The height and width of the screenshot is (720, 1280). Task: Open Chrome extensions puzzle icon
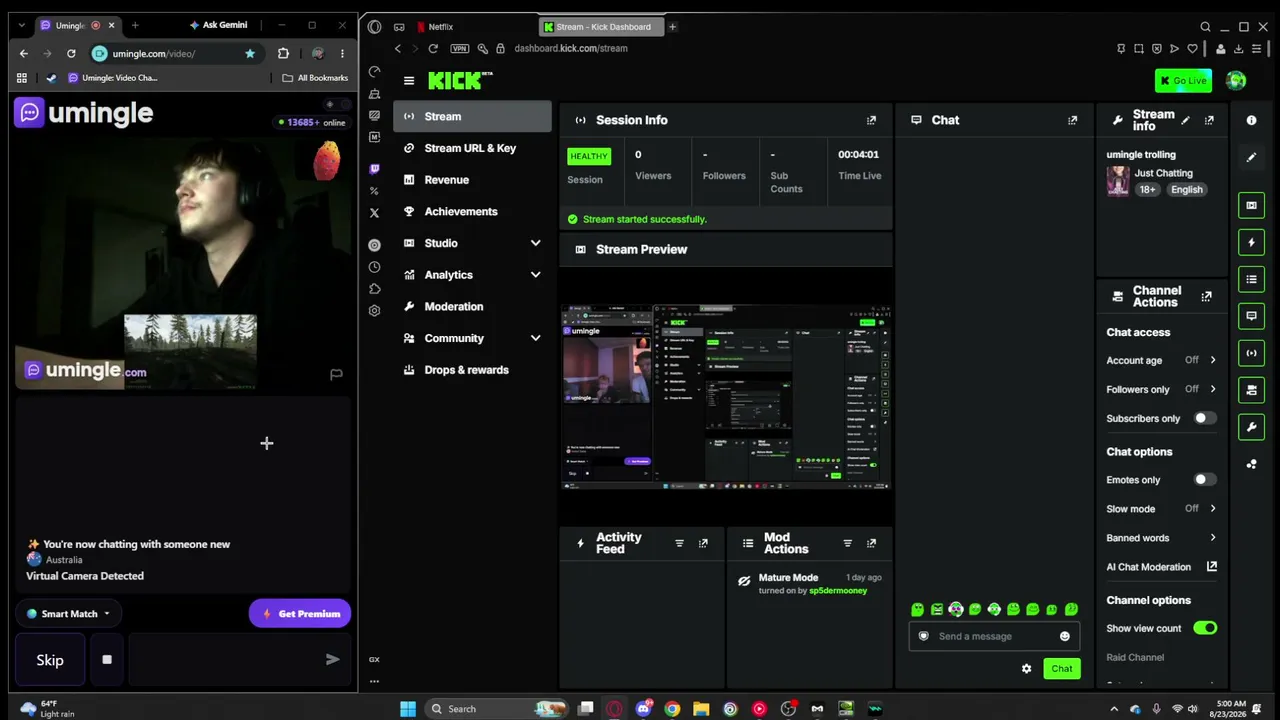click(x=283, y=54)
